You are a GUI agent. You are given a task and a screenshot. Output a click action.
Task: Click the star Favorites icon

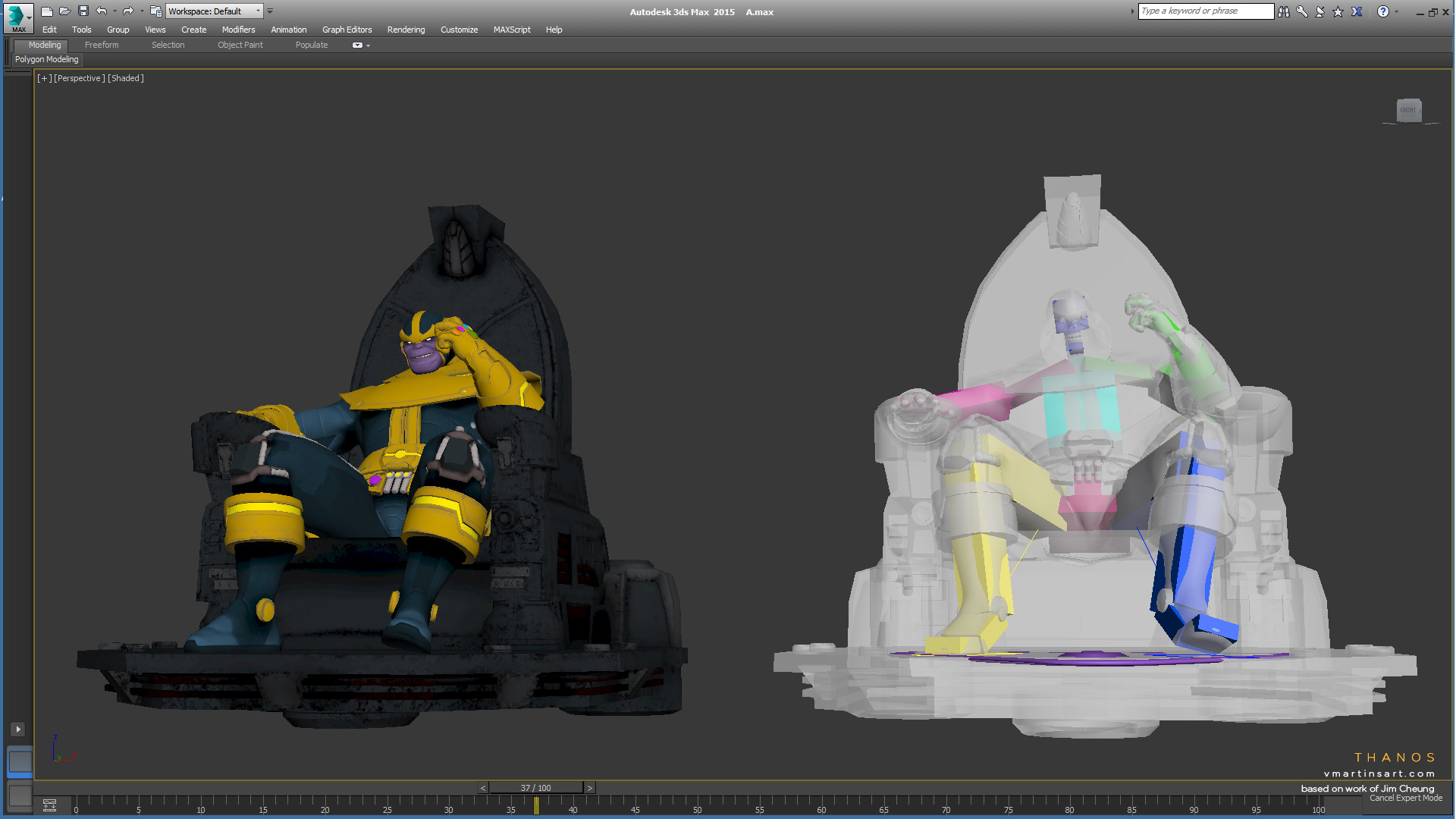tap(1338, 11)
